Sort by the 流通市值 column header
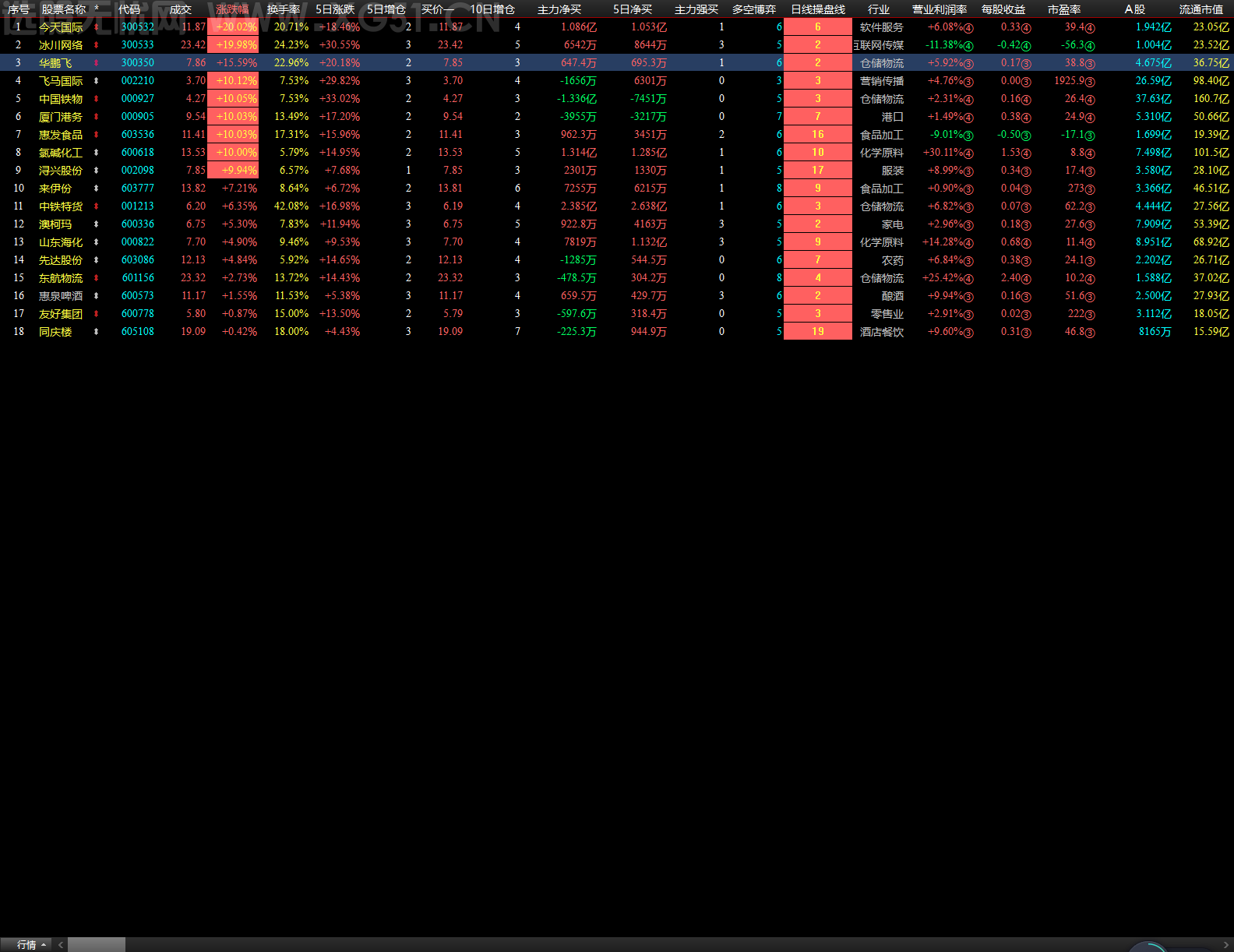1234x952 pixels. click(x=1201, y=9)
